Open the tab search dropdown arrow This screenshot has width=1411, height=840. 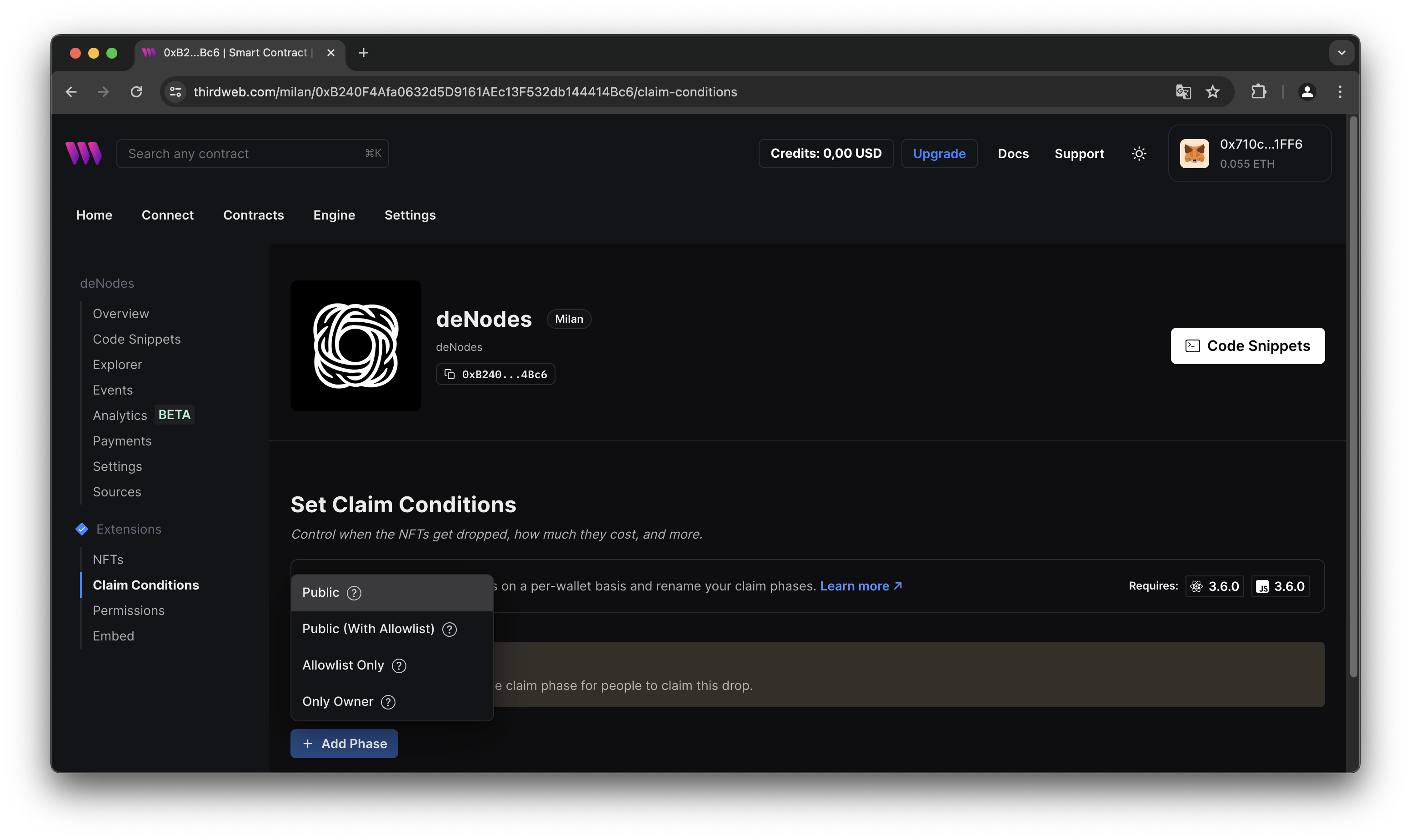1341,53
